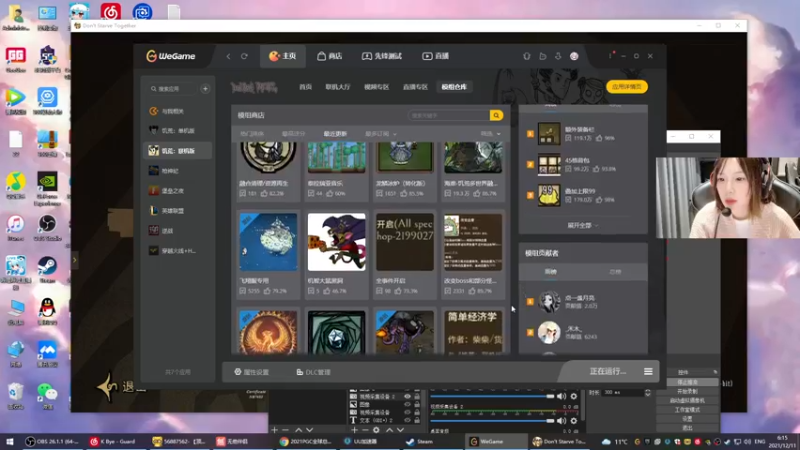The height and width of the screenshot is (450, 800).
Task: Mute the first OBS audio mixer track
Action: pos(561,396)
